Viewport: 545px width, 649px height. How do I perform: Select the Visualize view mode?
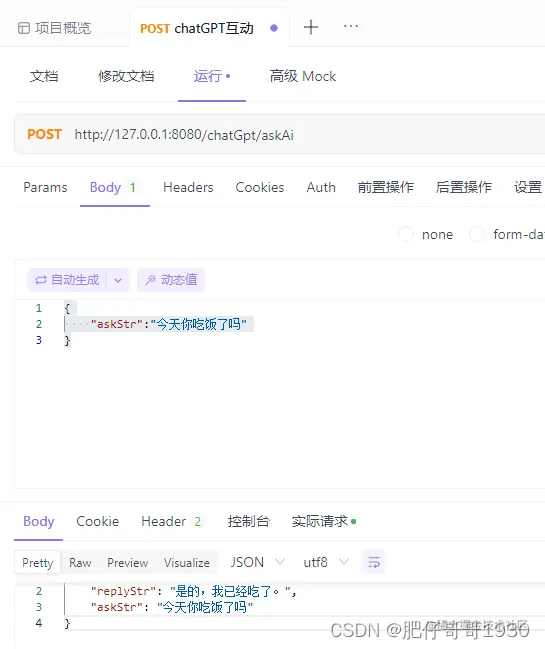[187, 562]
